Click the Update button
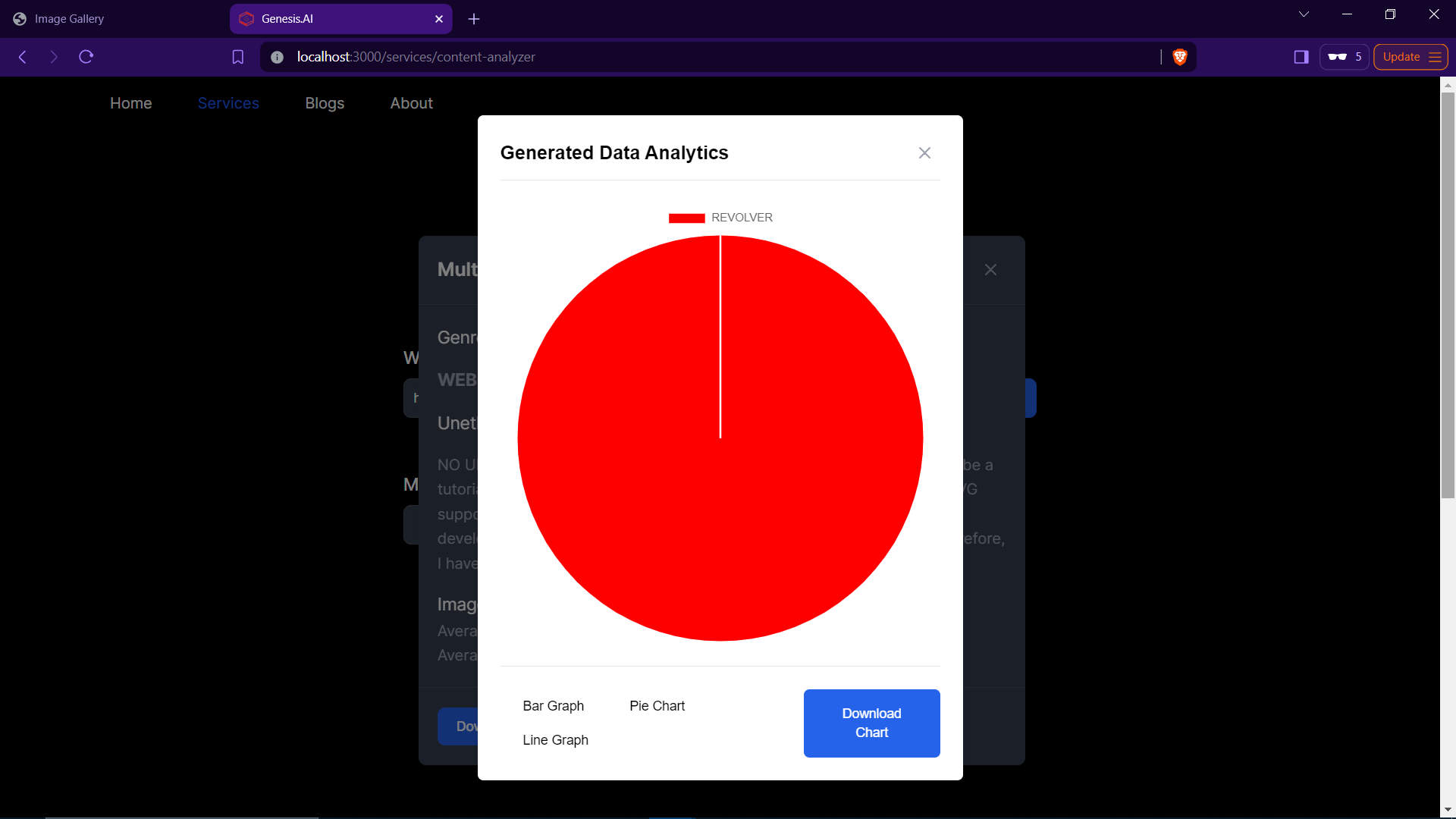Screen dimensions: 1456x819 tap(1402, 57)
